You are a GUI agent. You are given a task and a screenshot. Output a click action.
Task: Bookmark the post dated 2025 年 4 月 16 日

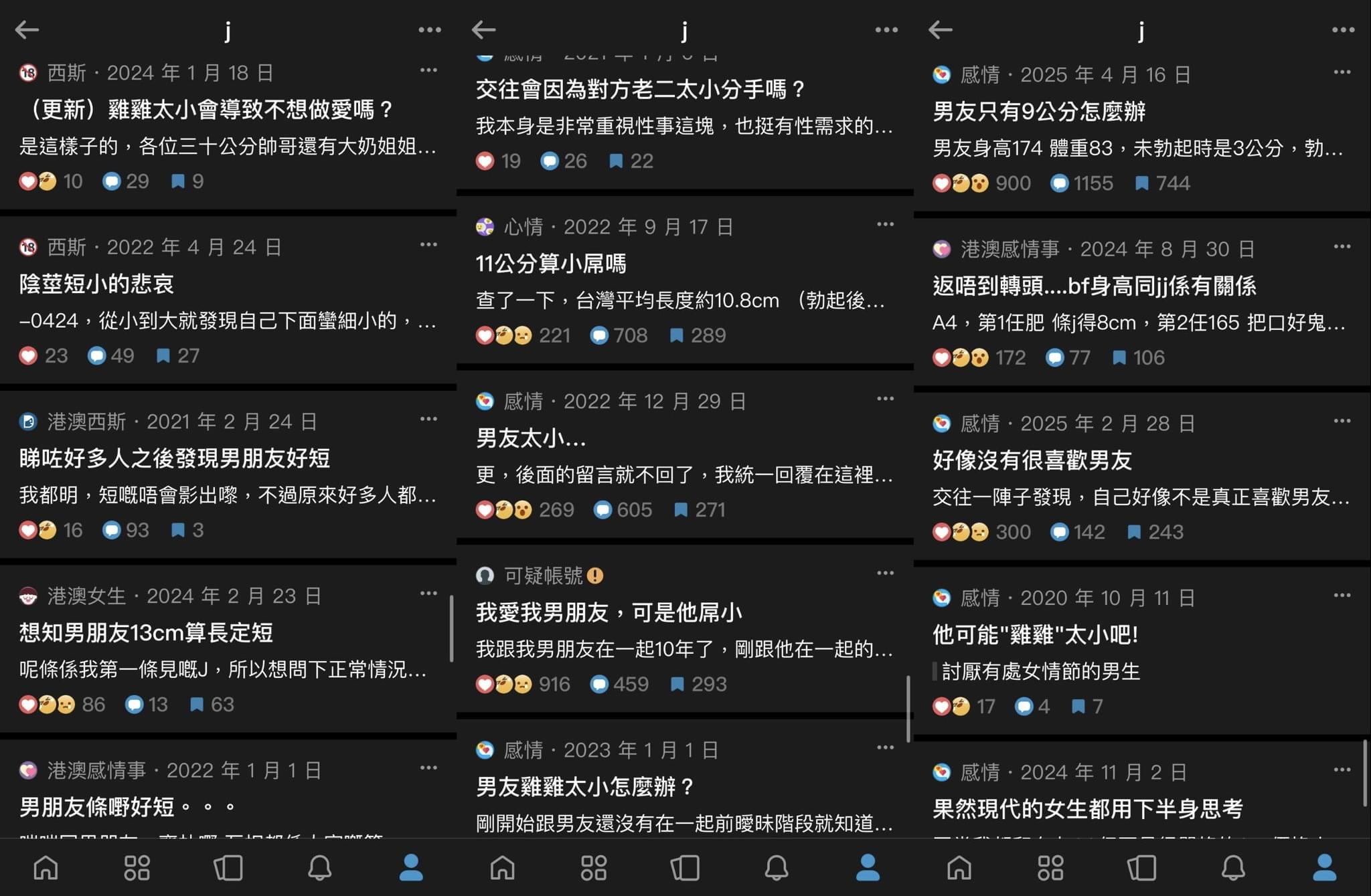coord(1142,183)
